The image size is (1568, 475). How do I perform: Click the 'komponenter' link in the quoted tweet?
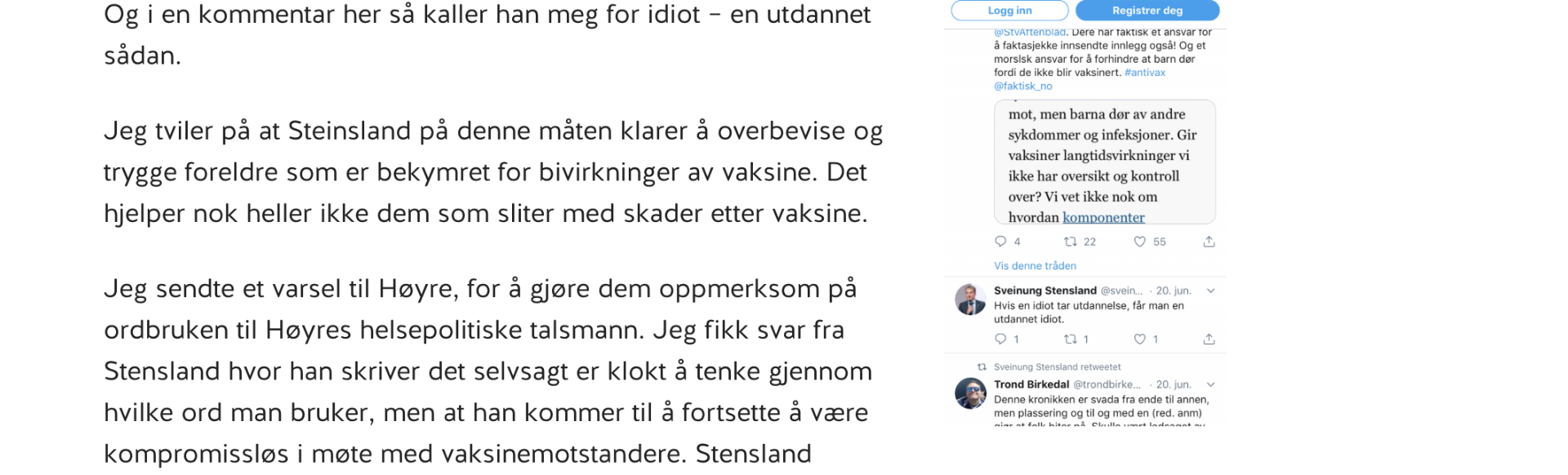[1103, 217]
